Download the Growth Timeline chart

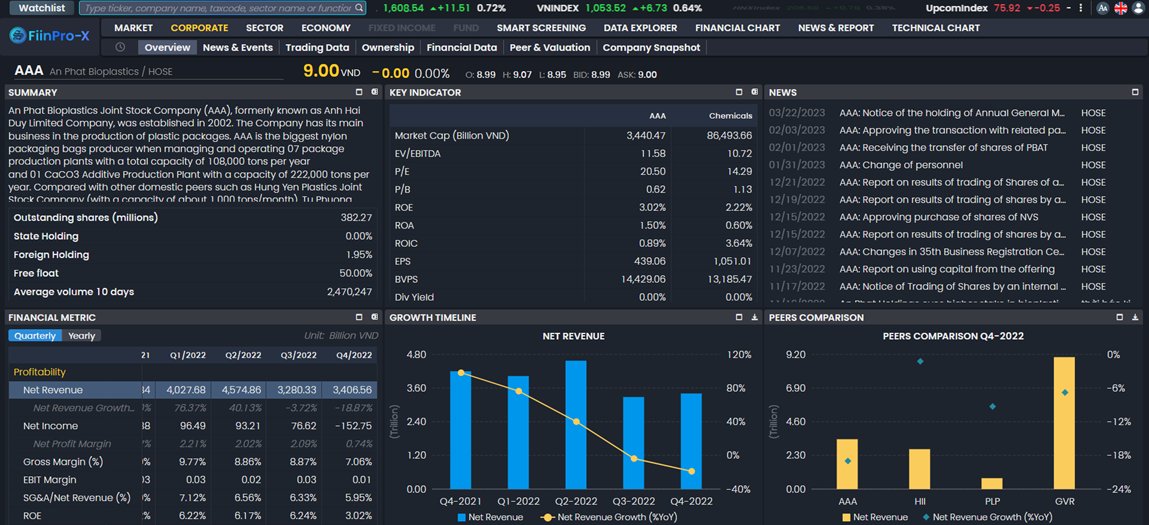754,317
